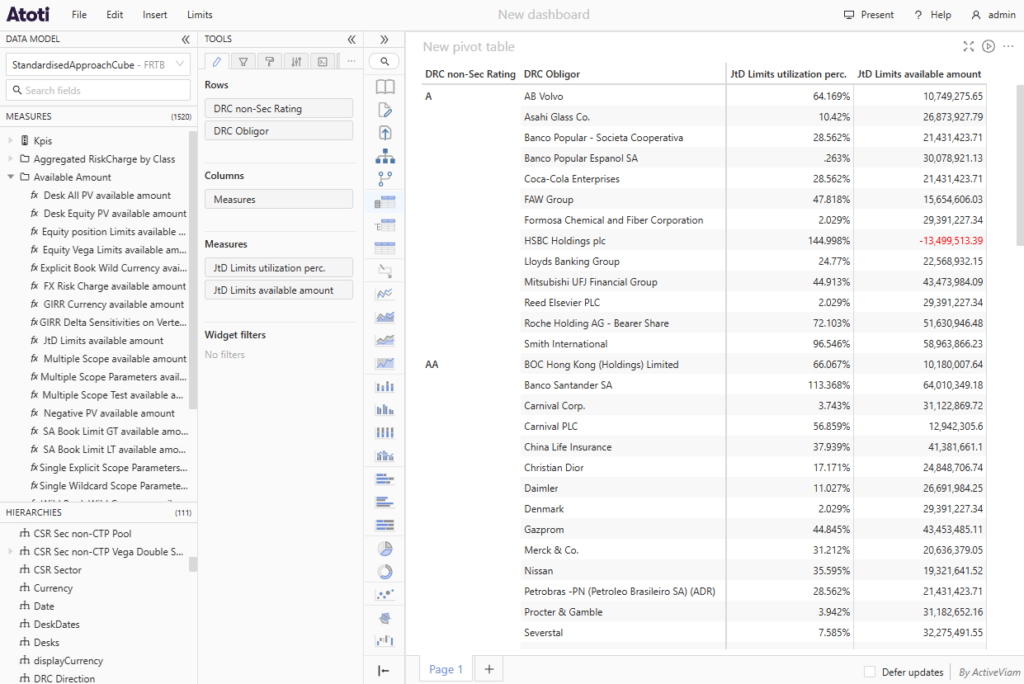Expand the Aggregated RiskCharge by Class folder
Screen dimensions: 1024x684
pyautogui.click(x=10, y=159)
